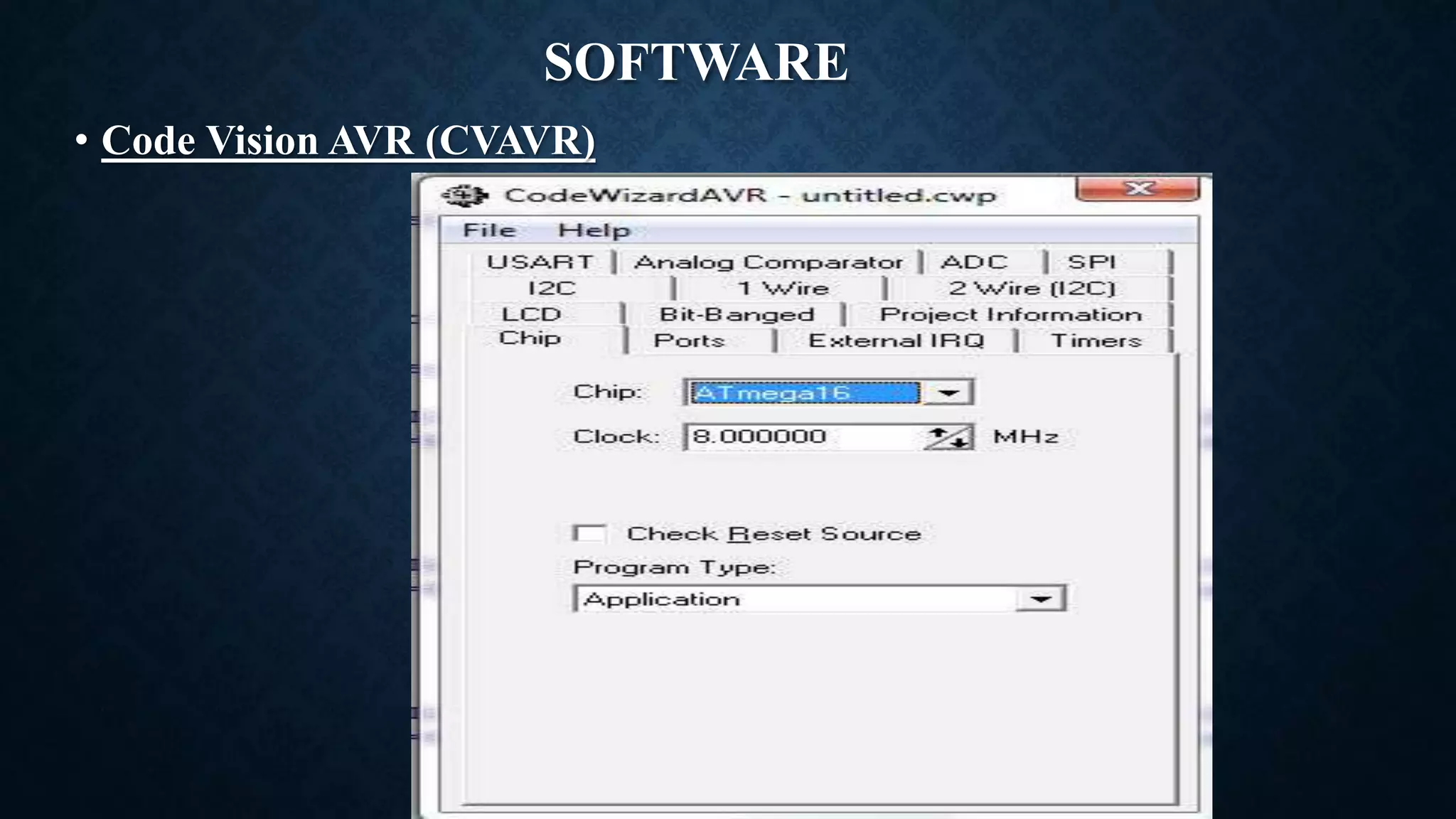
Task: Switch to the USART tab
Action: point(540,262)
